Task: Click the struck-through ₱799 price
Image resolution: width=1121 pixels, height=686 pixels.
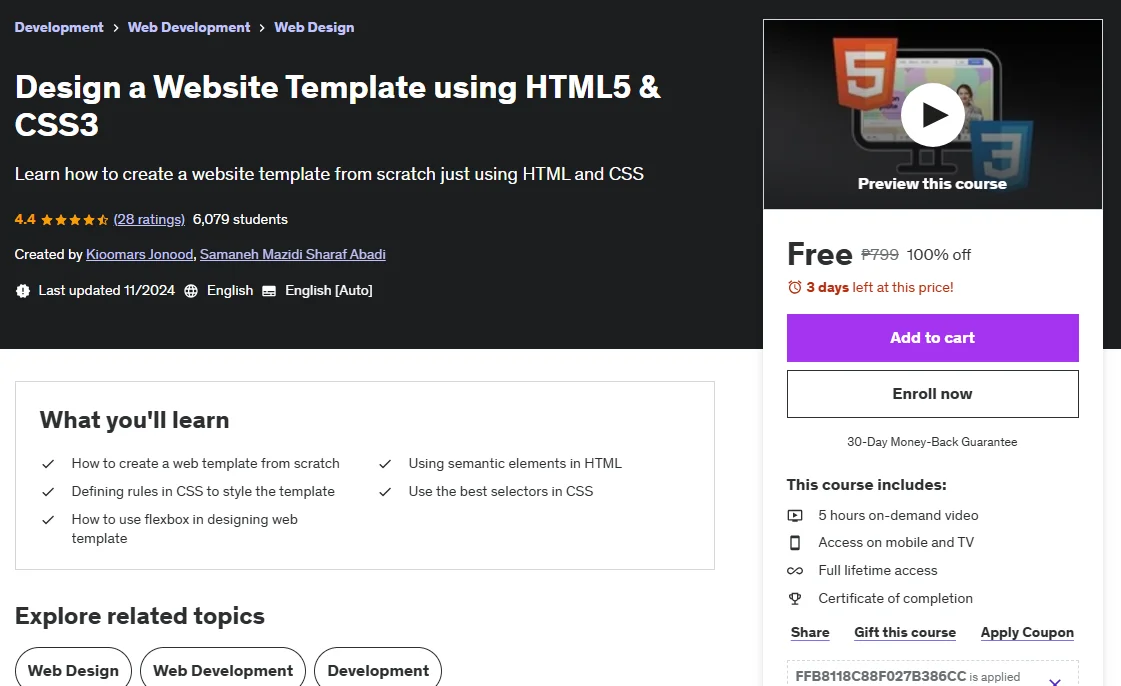Action: pyautogui.click(x=880, y=254)
